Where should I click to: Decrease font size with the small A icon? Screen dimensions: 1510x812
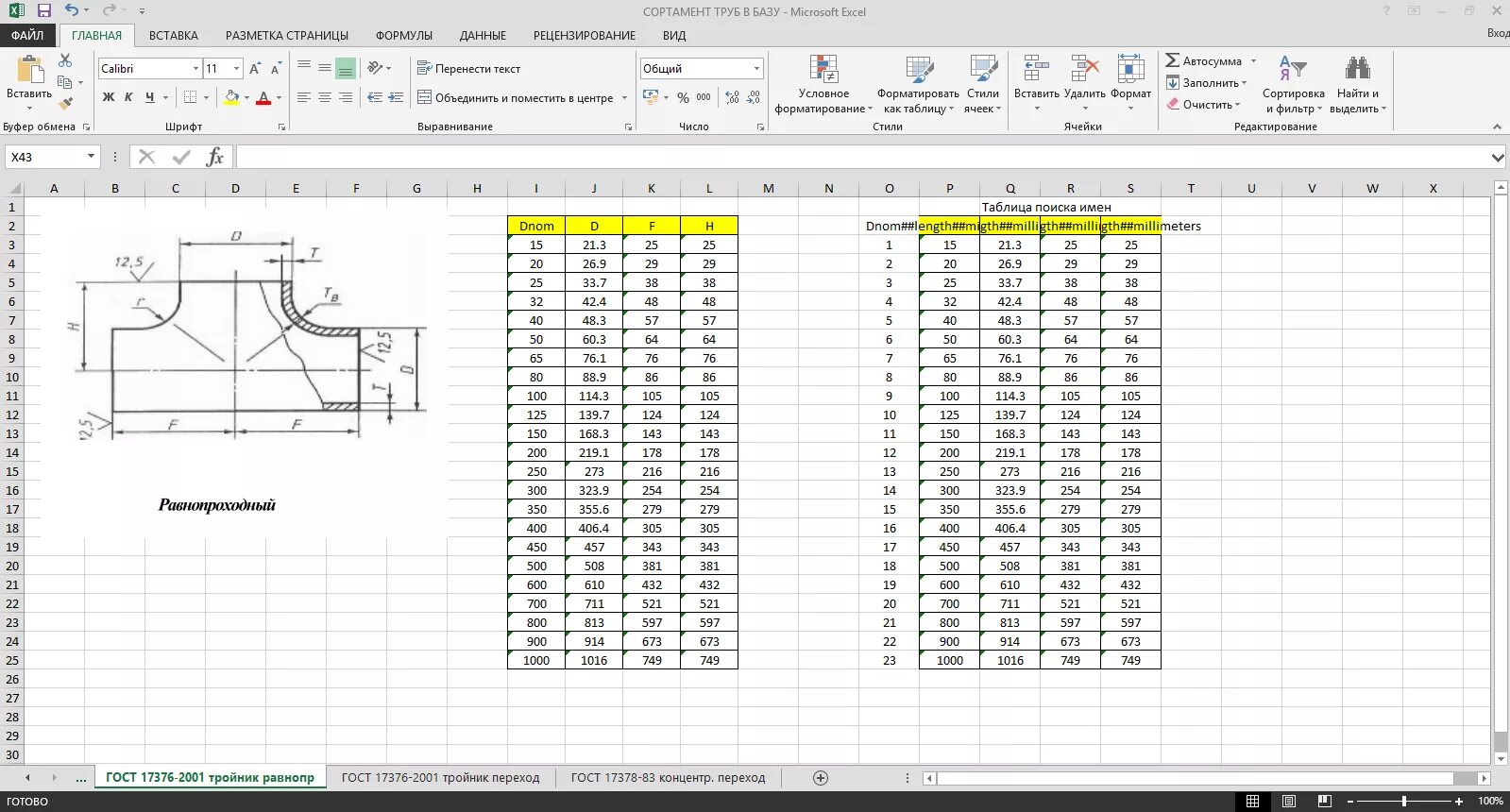[276, 69]
